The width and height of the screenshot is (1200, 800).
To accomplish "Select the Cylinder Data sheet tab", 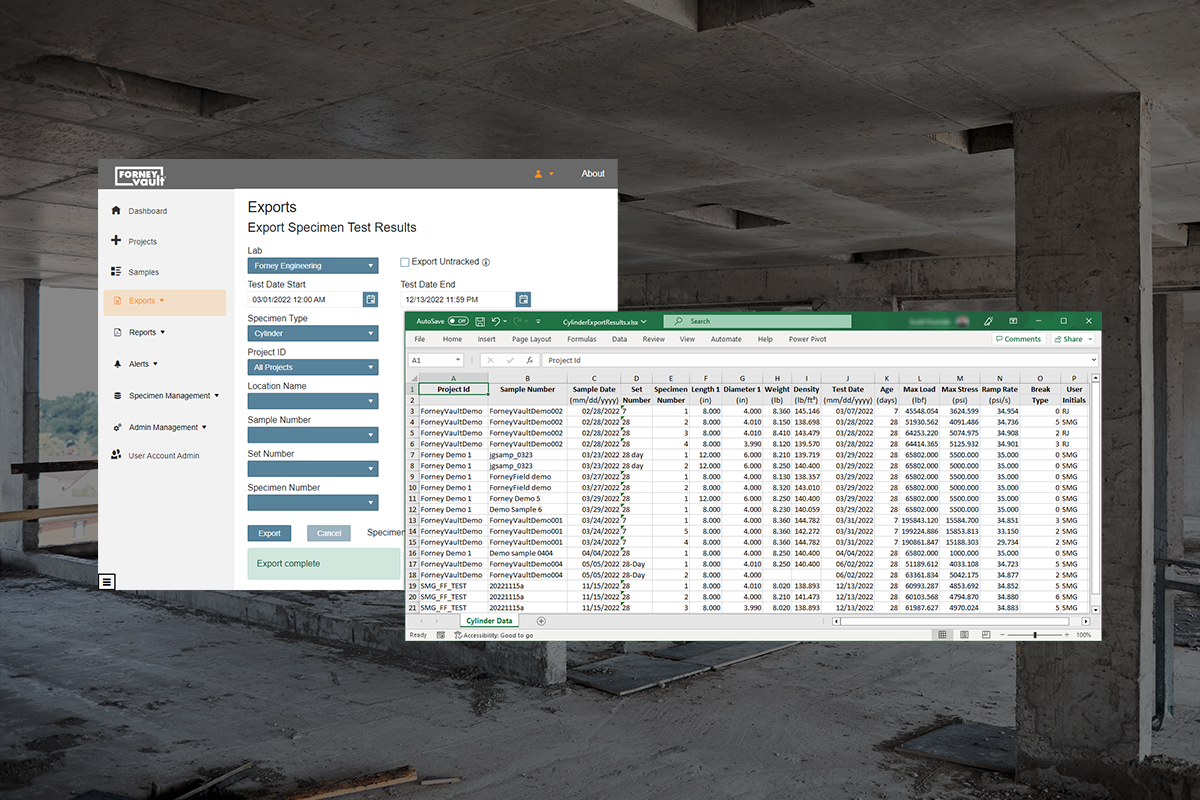I will coord(490,621).
